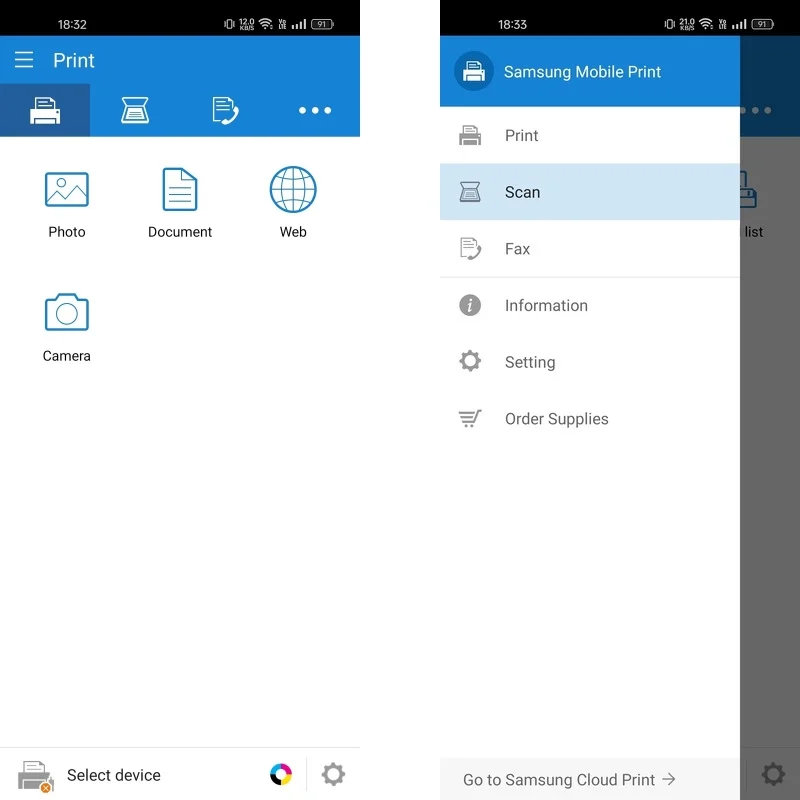
Task: Click the drawer Print printer icon
Action: coord(470,135)
